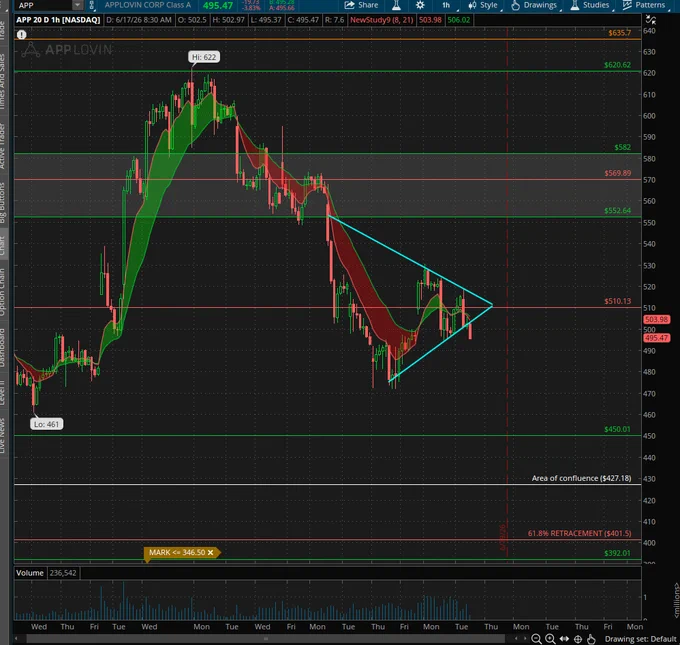
Task: Click the time scrollbar left arrow
Action: pos(16,638)
